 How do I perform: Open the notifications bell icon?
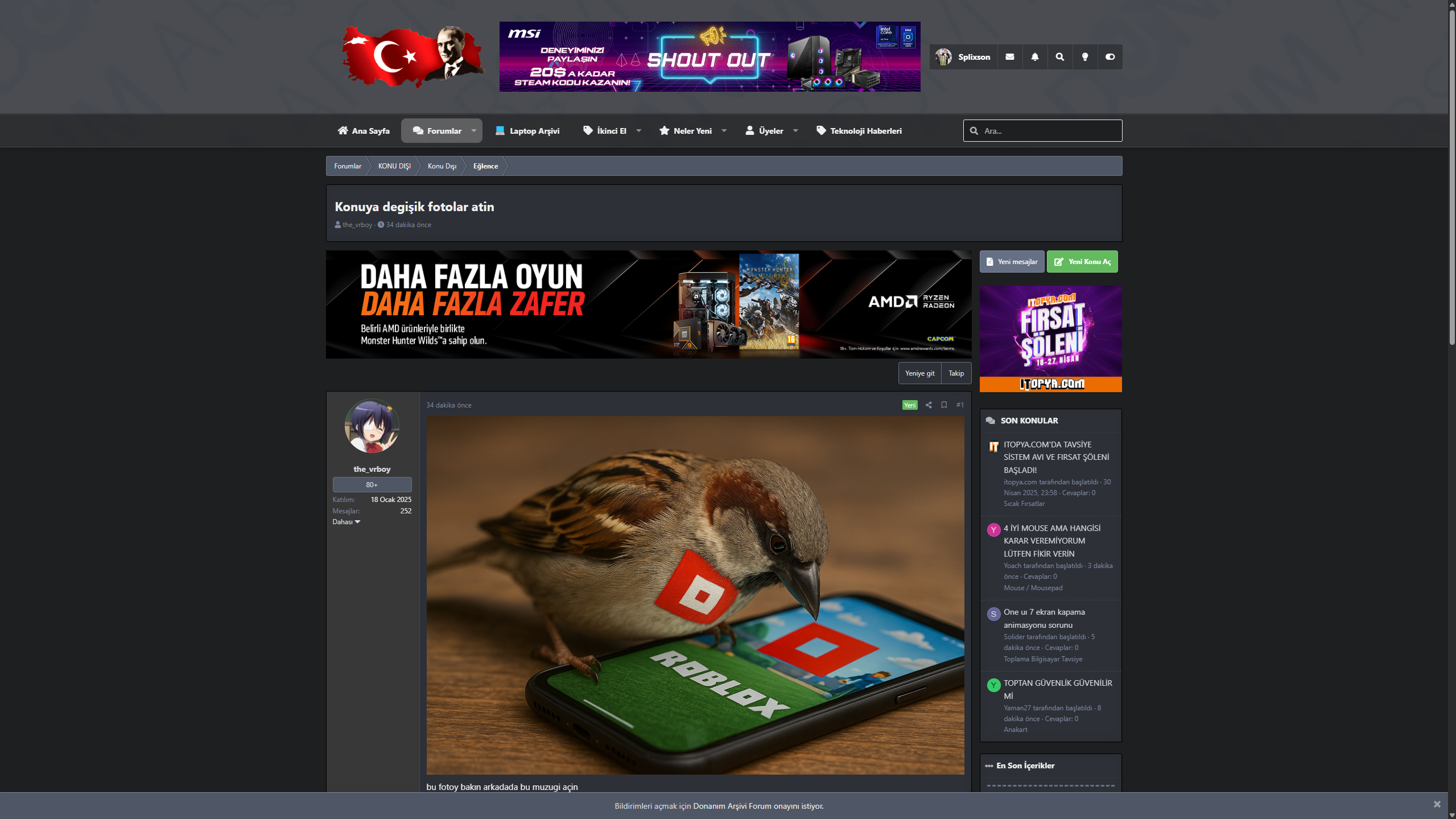1035,57
